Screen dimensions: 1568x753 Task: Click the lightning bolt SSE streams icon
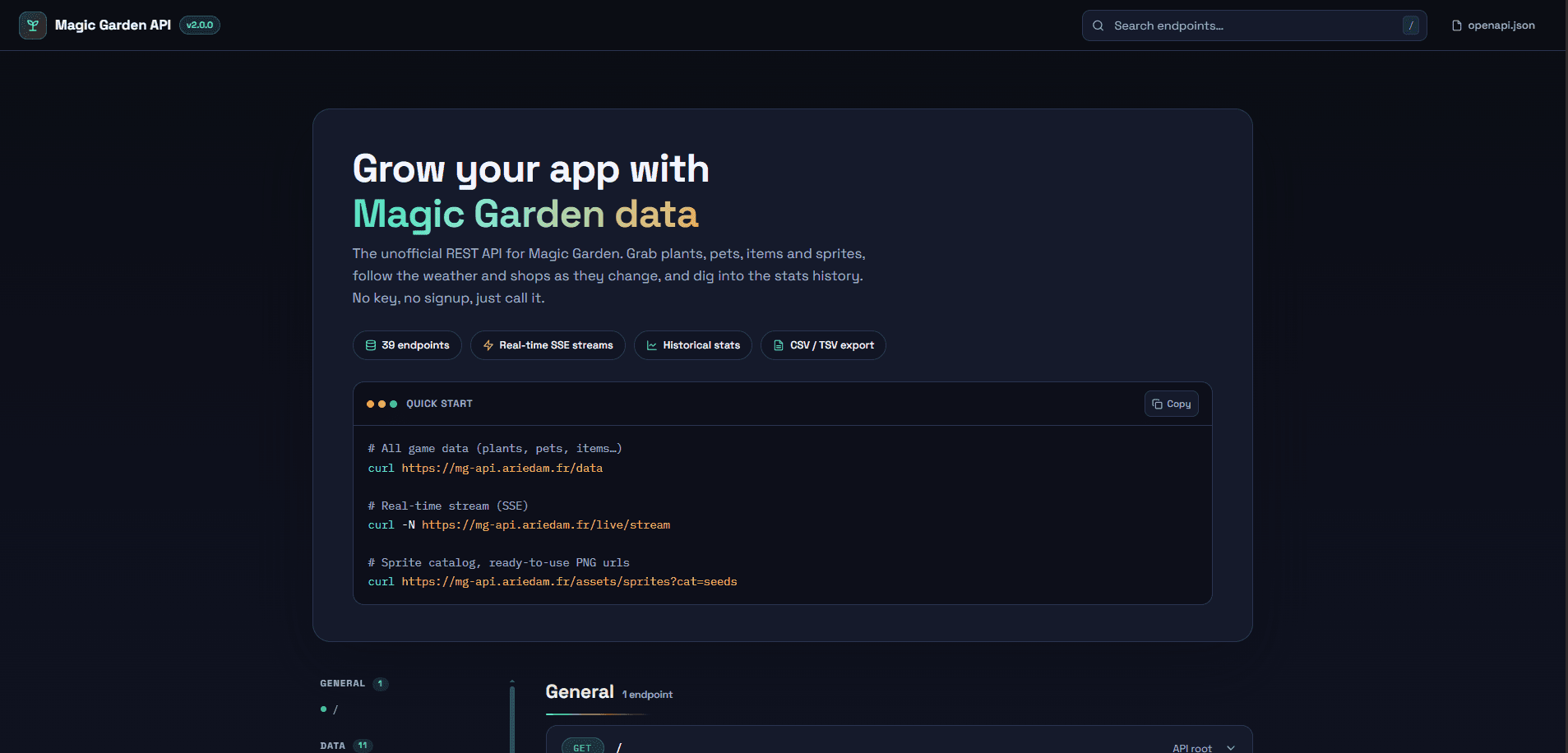point(488,345)
